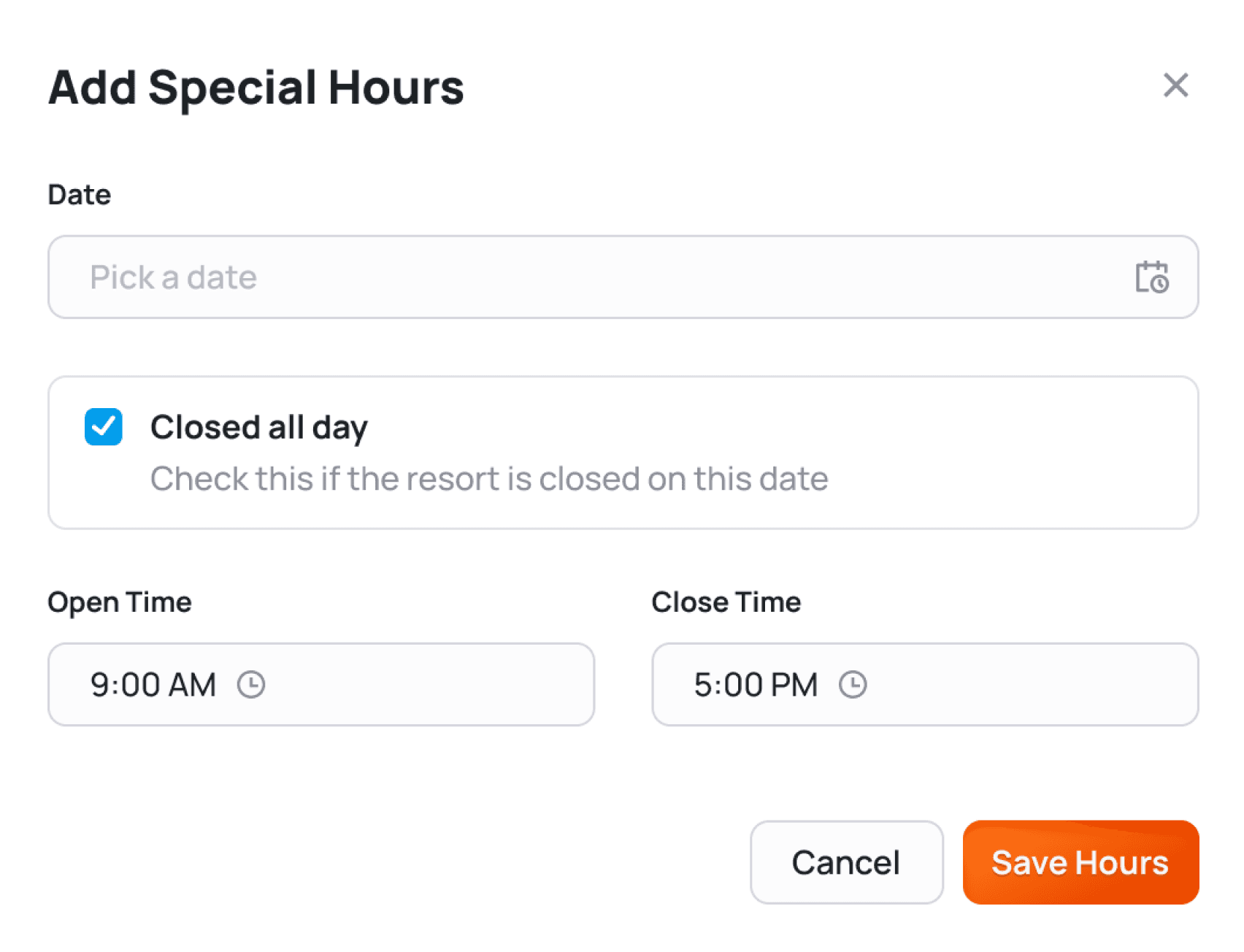Click the Date field label
Image resolution: width=1244 pixels, height=952 pixels.
pos(79,195)
